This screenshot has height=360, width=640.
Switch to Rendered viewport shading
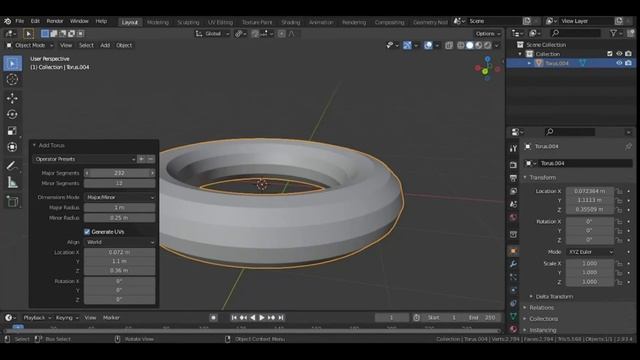(488, 45)
